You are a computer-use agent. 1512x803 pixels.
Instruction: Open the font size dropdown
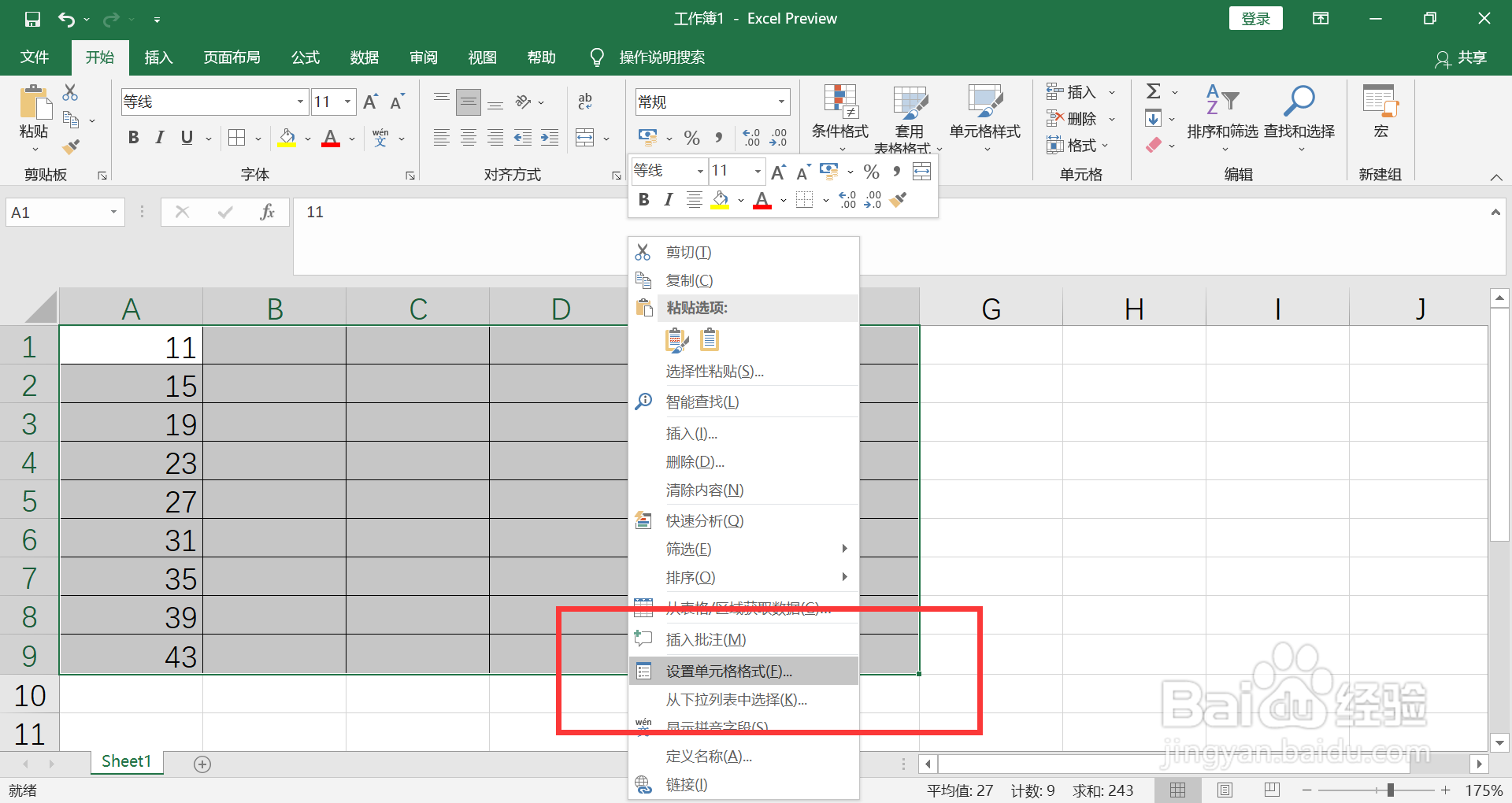pos(346,102)
